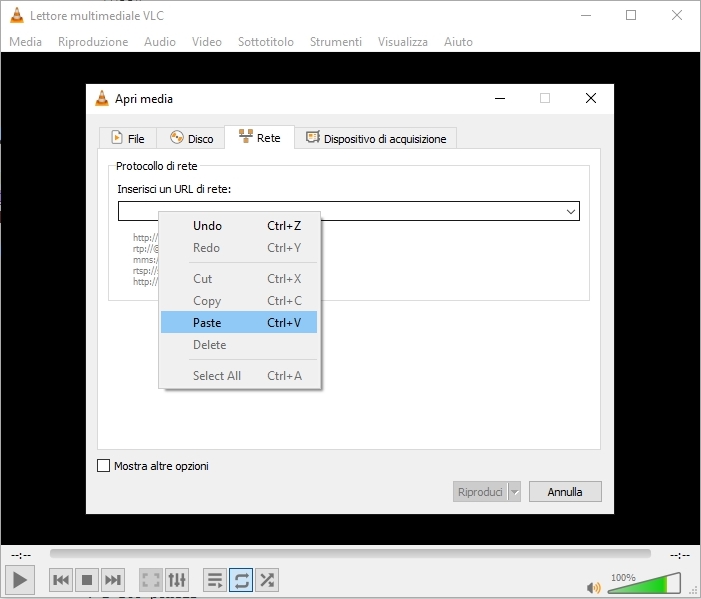Open extended settings equalizer icon

pyautogui.click(x=177, y=580)
